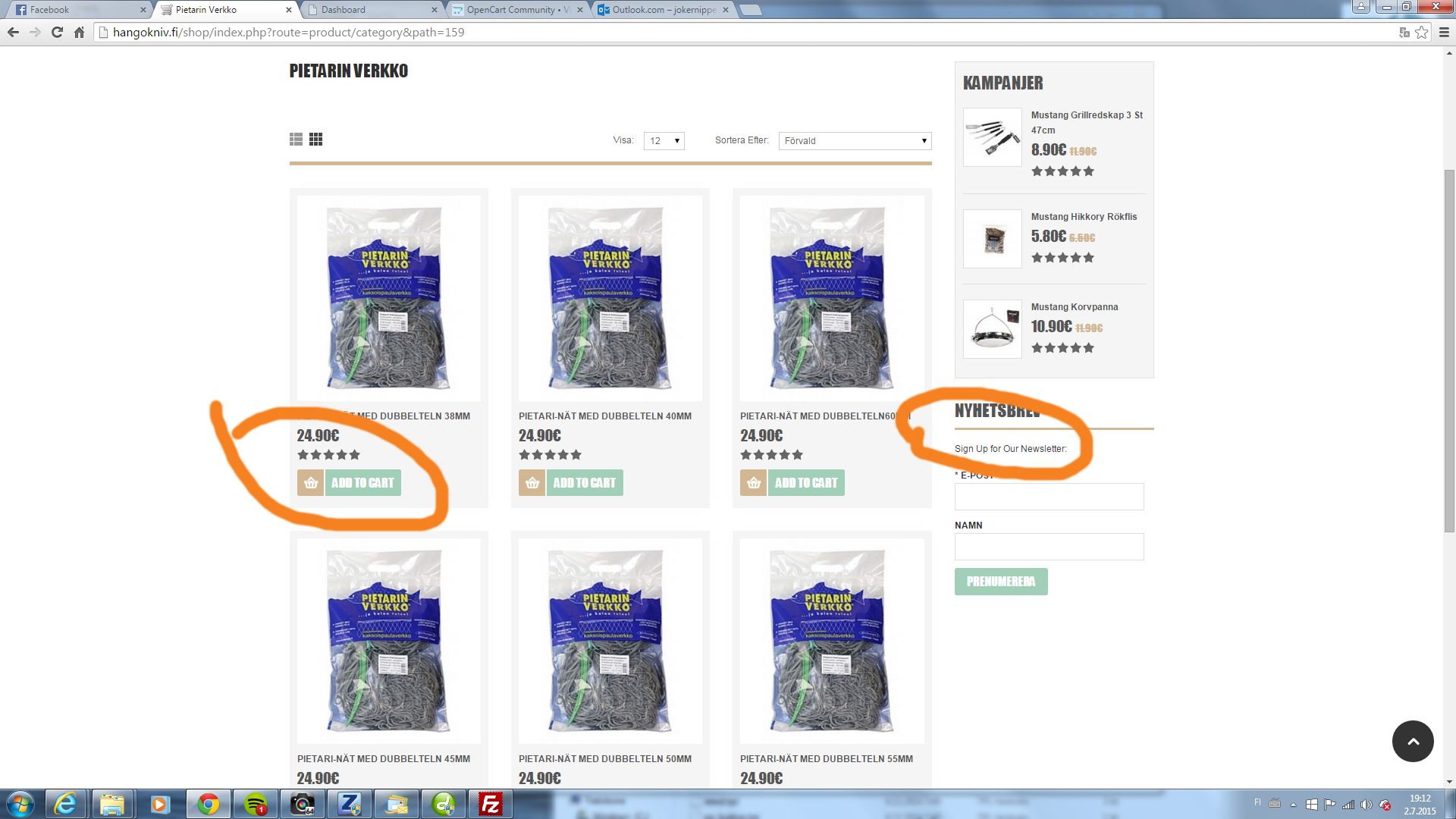Open 38MM net product image
Image resolution: width=1456 pixels, height=819 pixels.
coord(389,298)
